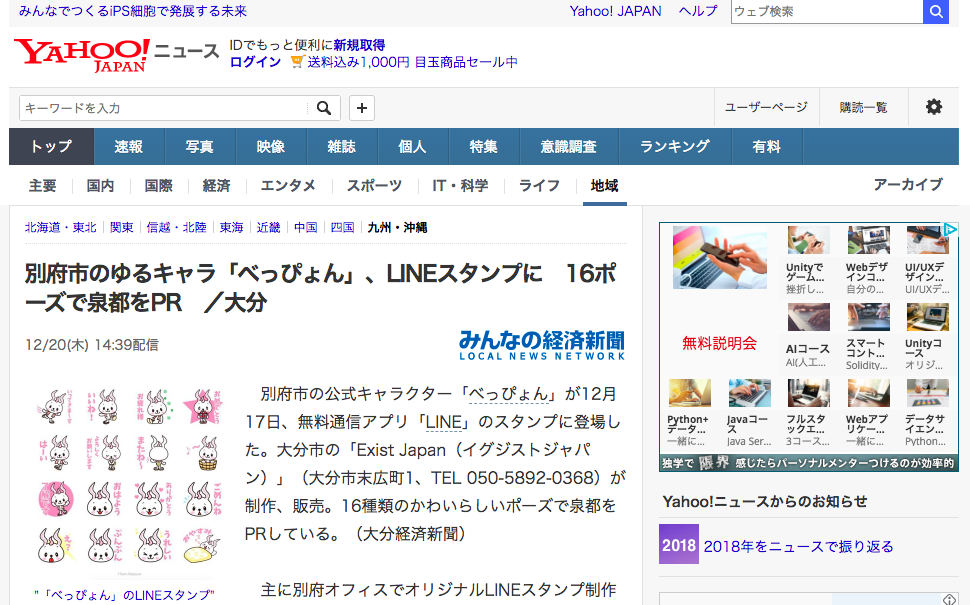Select the IT・科学 category tab
Viewport: 970px width, 605px height.
(x=460, y=185)
